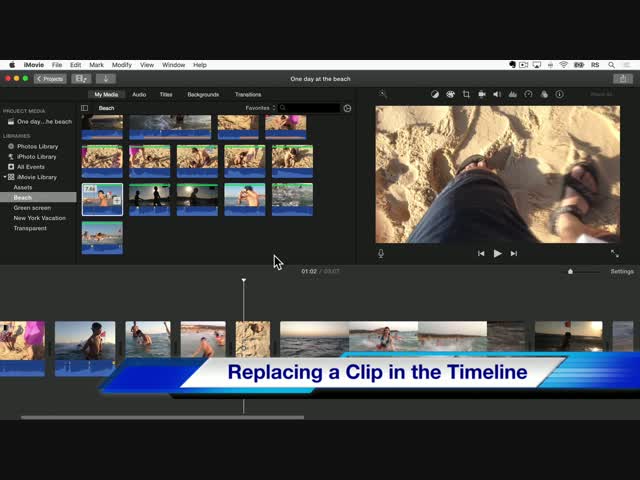Open clip filter and audio effects
The image size is (640, 480).
[x=544, y=94]
